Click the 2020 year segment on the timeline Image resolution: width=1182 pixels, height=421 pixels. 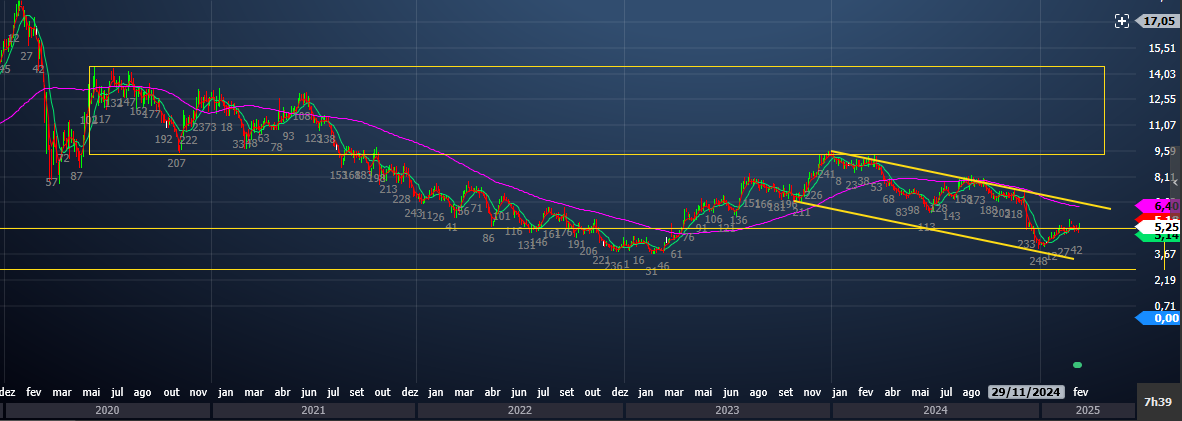pyautogui.click(x=106, y=410)
